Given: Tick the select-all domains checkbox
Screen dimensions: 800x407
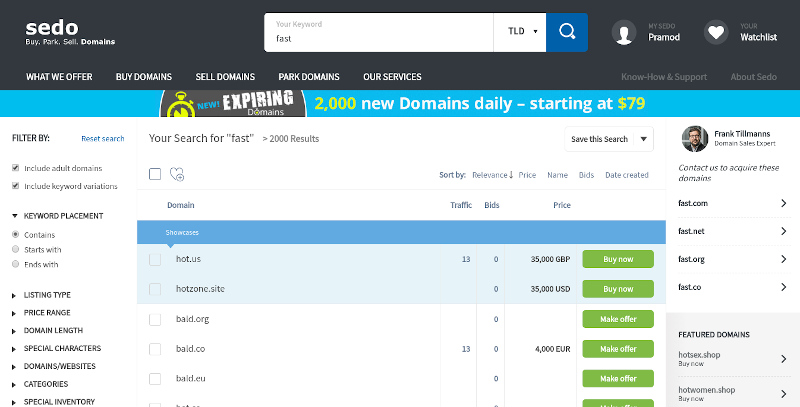Looking at the screenshot, I should tap(155, 174).
